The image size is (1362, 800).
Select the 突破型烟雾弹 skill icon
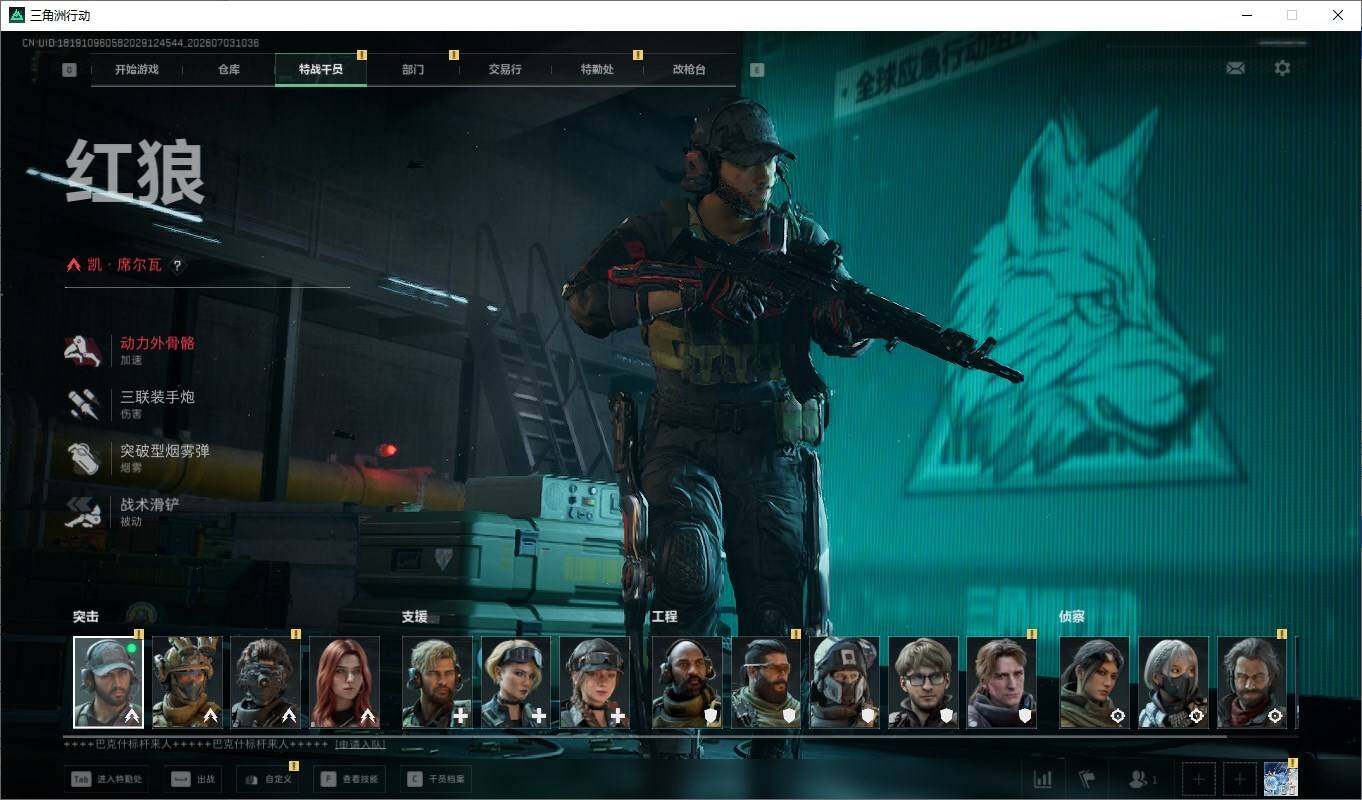click(83, 458)
